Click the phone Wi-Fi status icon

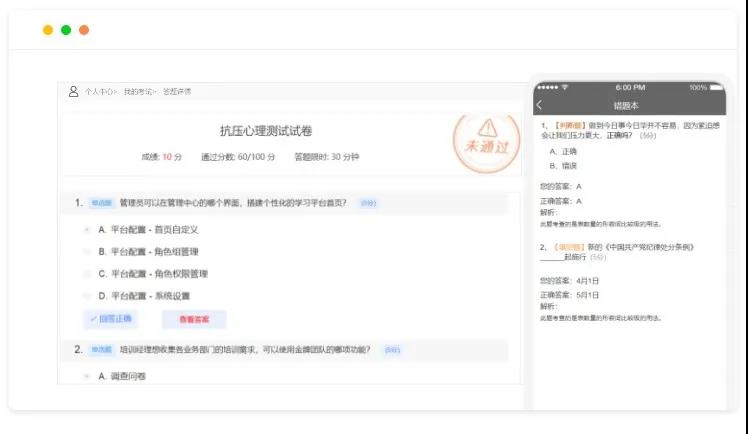coord(565,87)
